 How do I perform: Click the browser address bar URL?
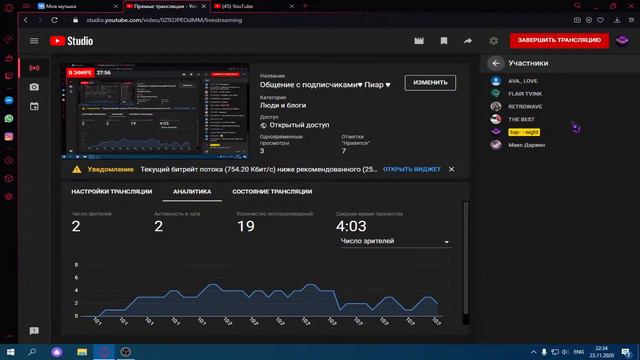click(164, 20)
